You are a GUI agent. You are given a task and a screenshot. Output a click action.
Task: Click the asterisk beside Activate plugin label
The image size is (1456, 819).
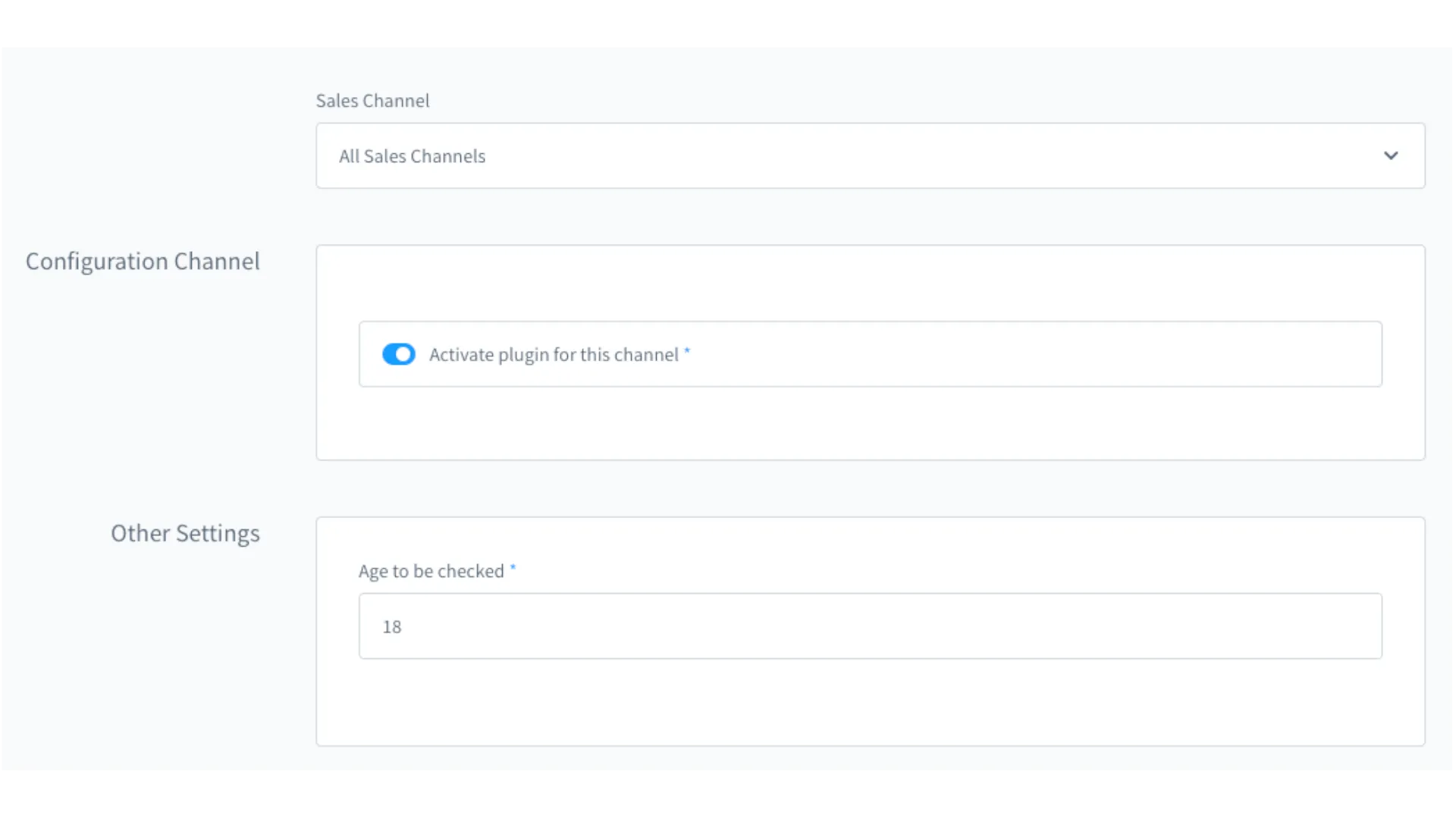(687, 350)
